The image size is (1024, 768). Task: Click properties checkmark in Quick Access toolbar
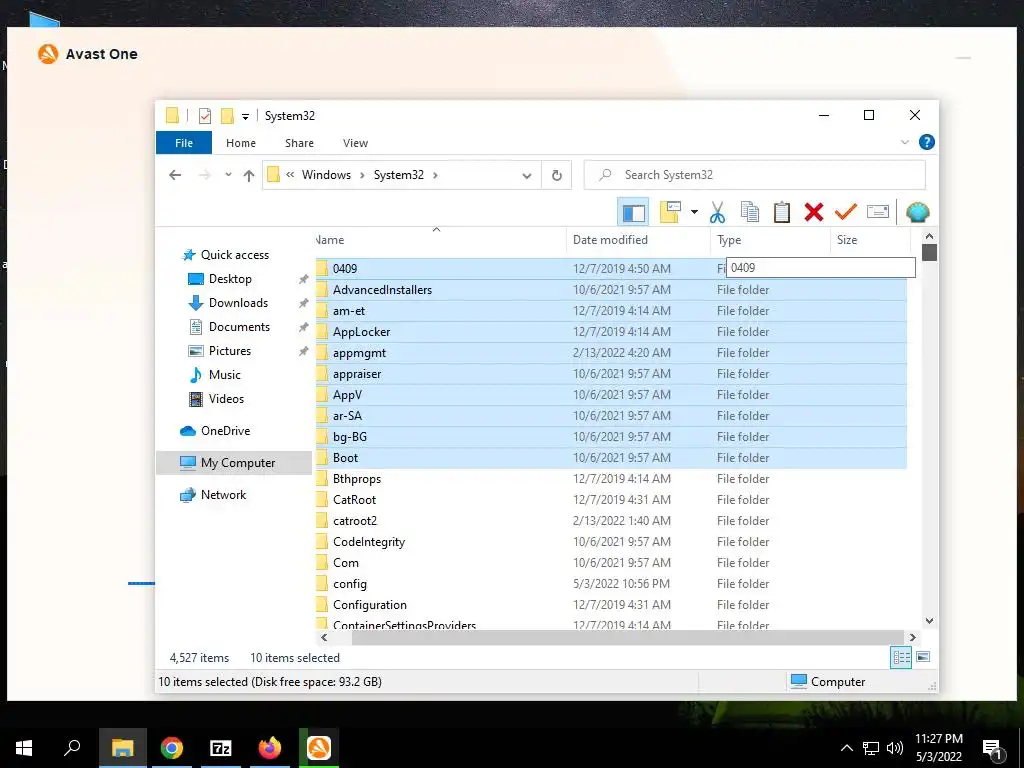pyautogui.click(x=204, y=116)
